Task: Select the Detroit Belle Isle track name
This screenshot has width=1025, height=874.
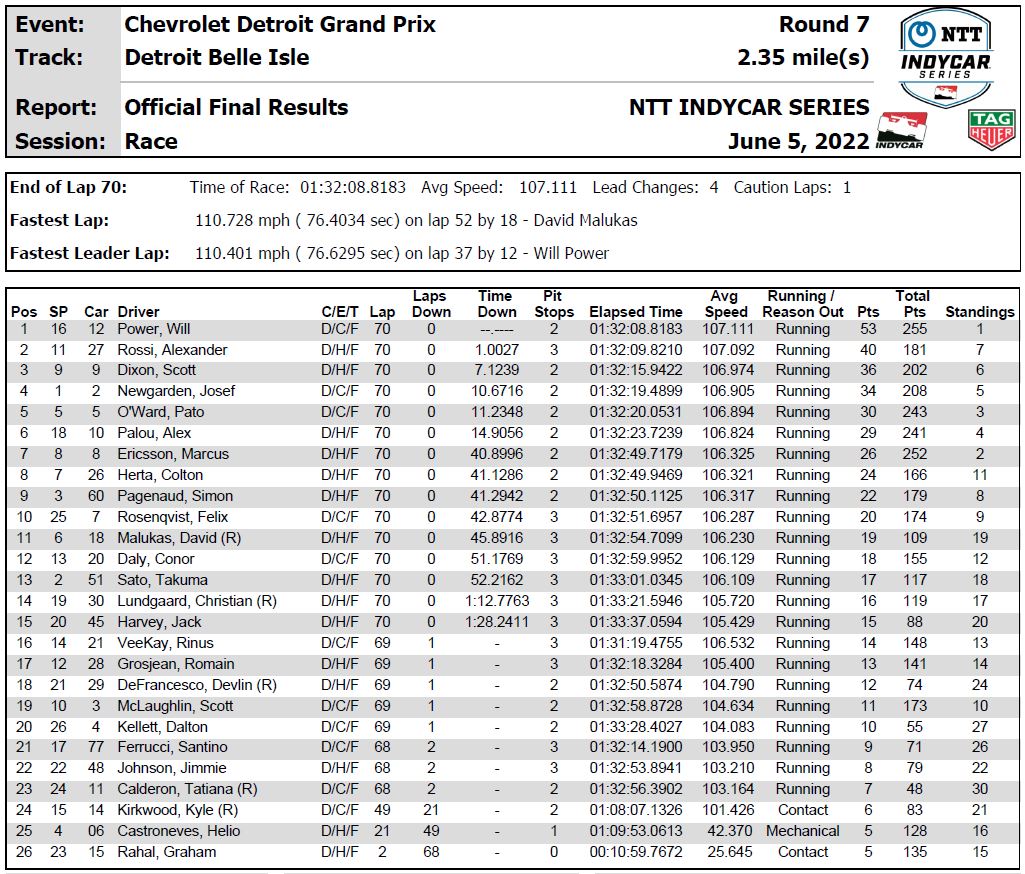Action: tap(217, 58)
